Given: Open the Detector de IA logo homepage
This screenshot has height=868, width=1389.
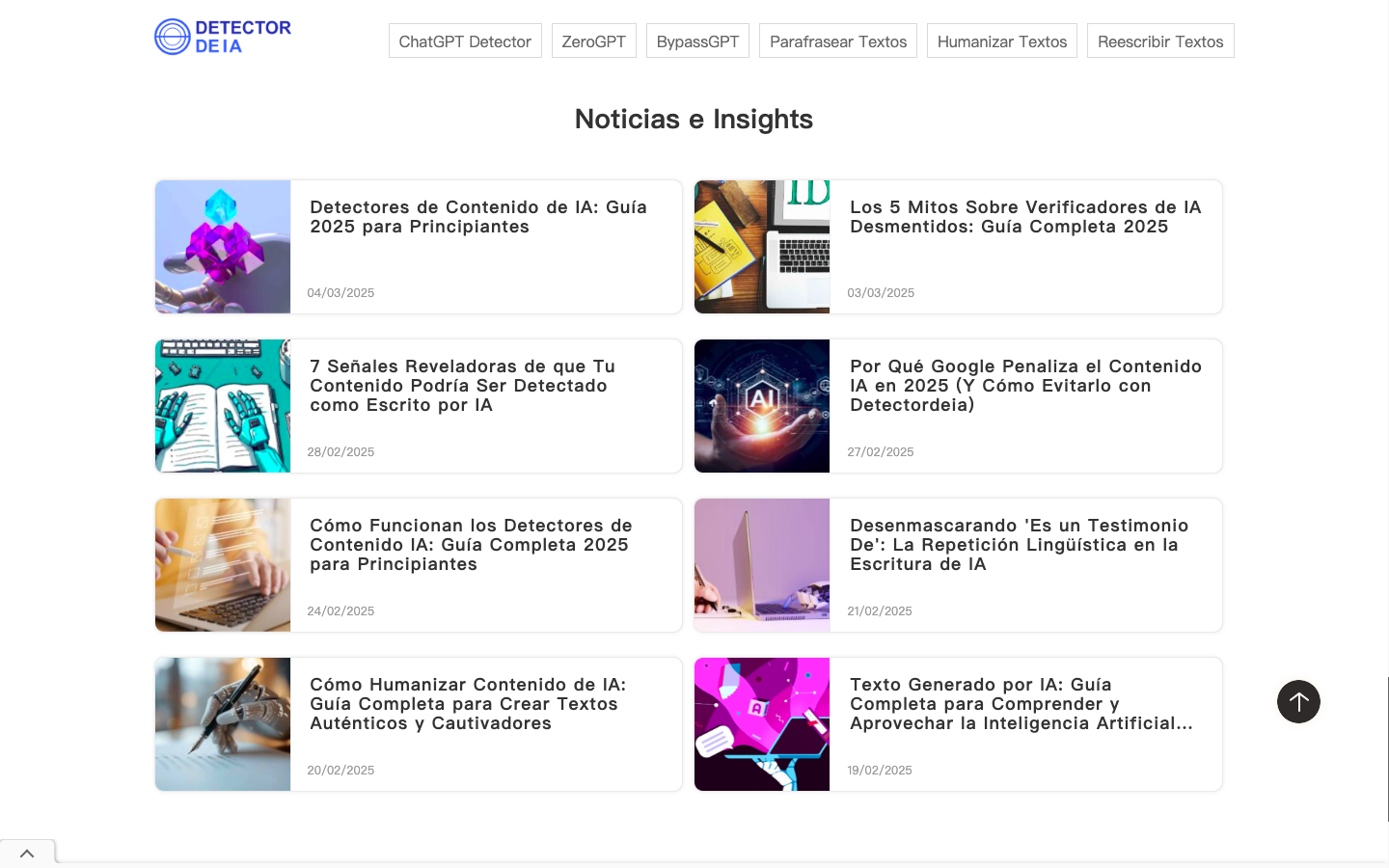Looking at the screenshot, I should point(223,37).
